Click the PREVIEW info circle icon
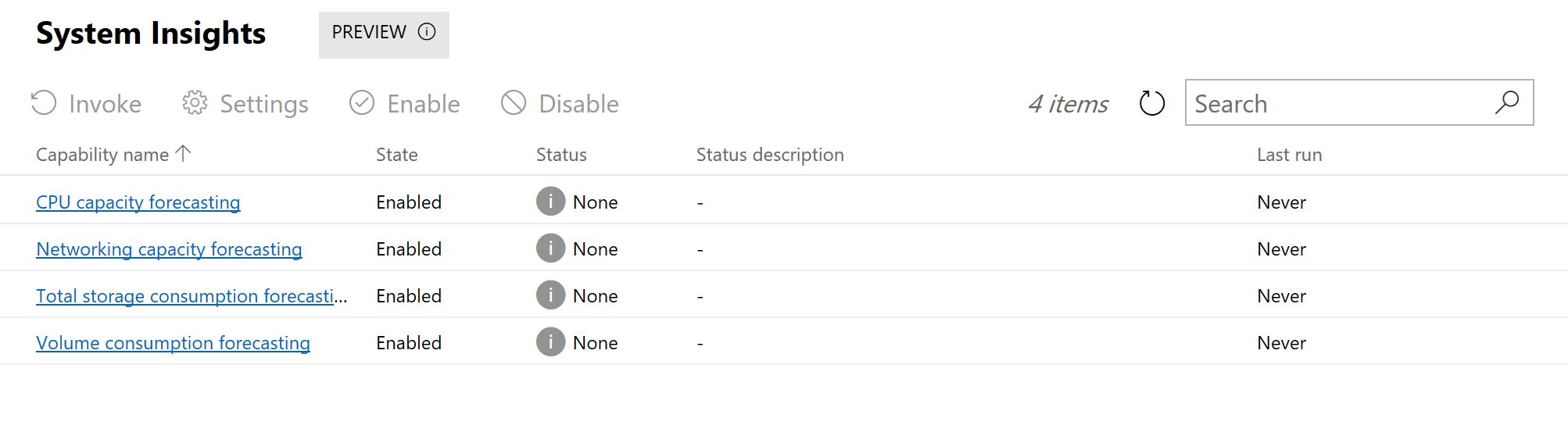Screen dimensions: 1568x429 tap(427, 32)
